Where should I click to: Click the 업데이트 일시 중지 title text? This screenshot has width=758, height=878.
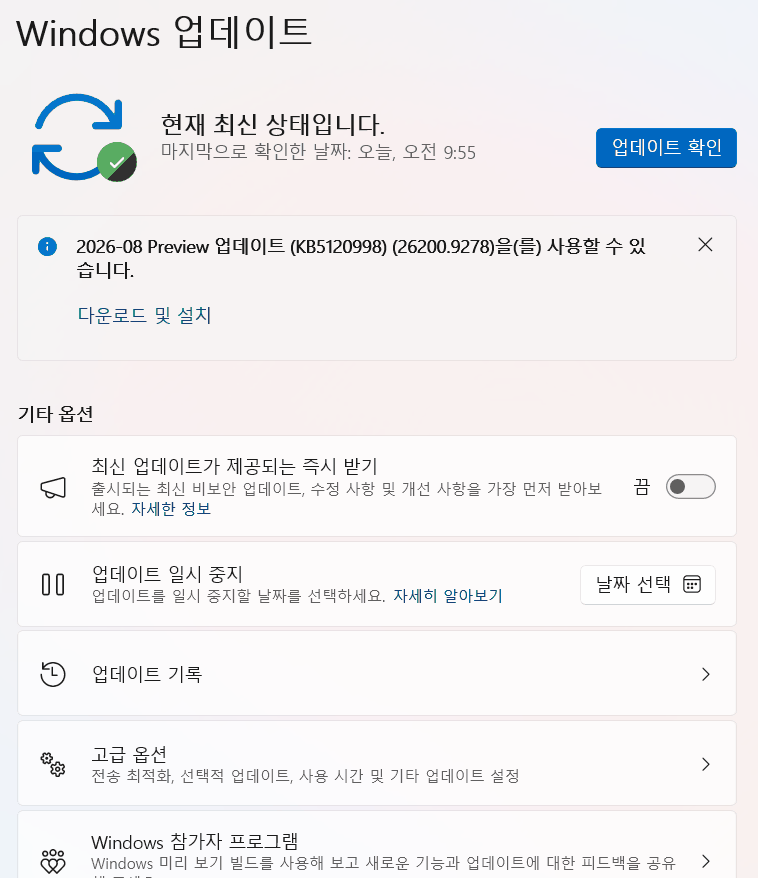point(167,574)
